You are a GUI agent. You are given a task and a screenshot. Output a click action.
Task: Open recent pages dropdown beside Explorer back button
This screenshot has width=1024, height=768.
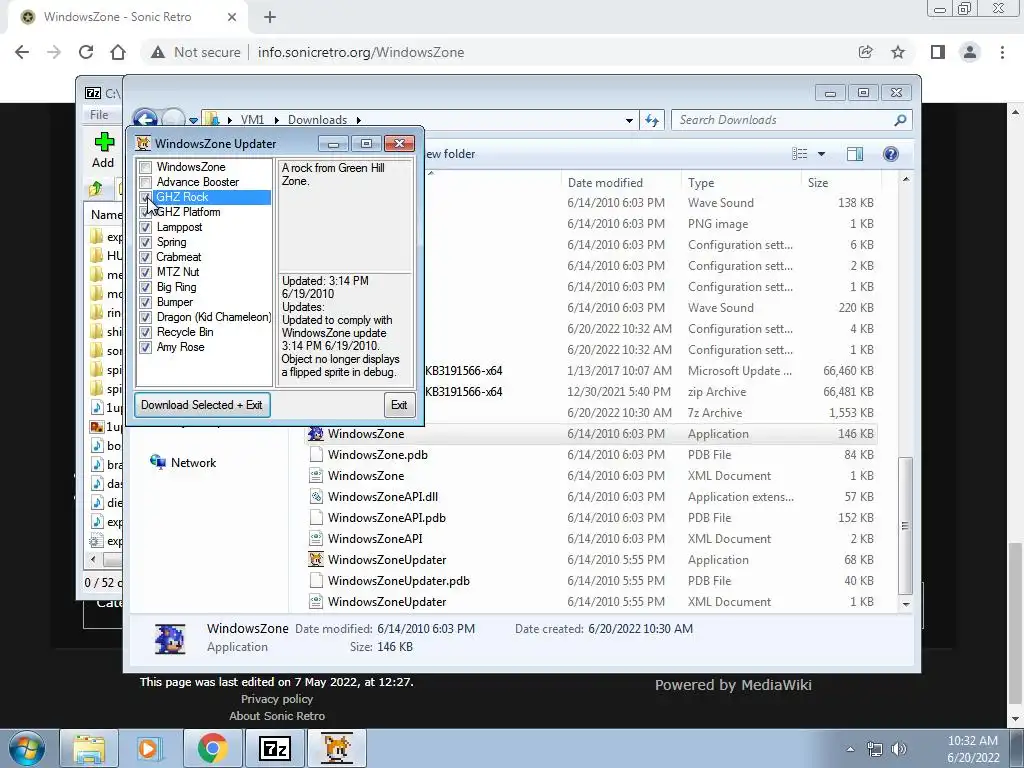[x=193, y=121]
